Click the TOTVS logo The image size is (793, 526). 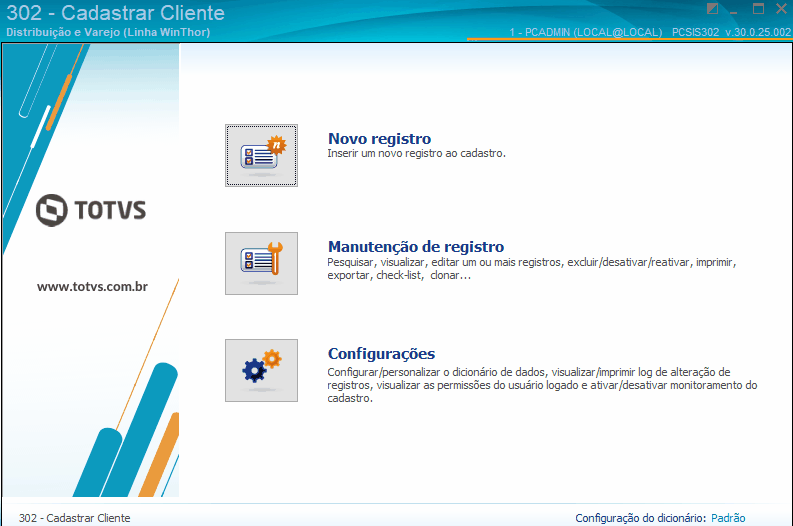pyautogui.click(x=91, y=210)
